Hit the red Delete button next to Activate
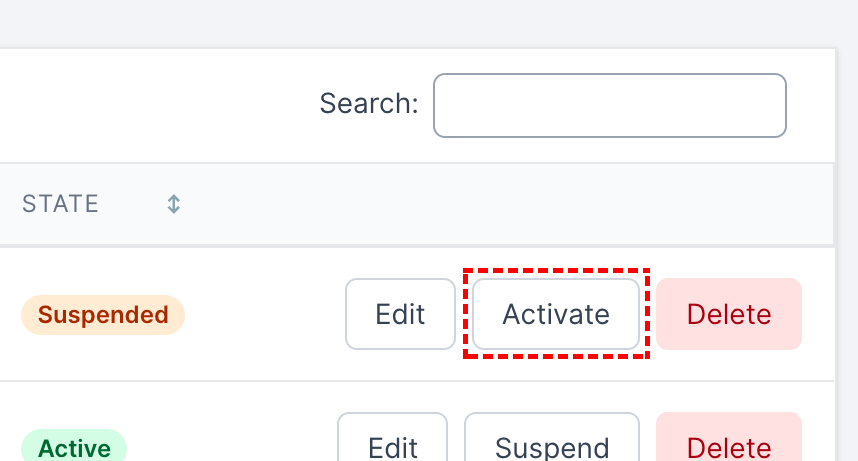Image resolution: width=858 pixels, height=461 pixels. point(729,314)
